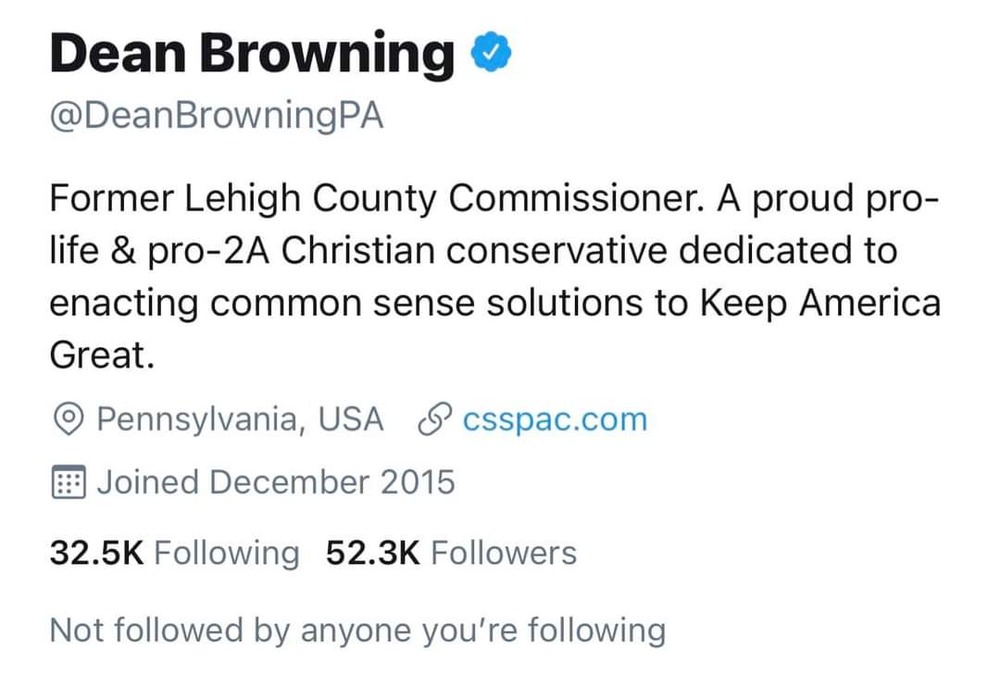Click the location pin icon

67,420
